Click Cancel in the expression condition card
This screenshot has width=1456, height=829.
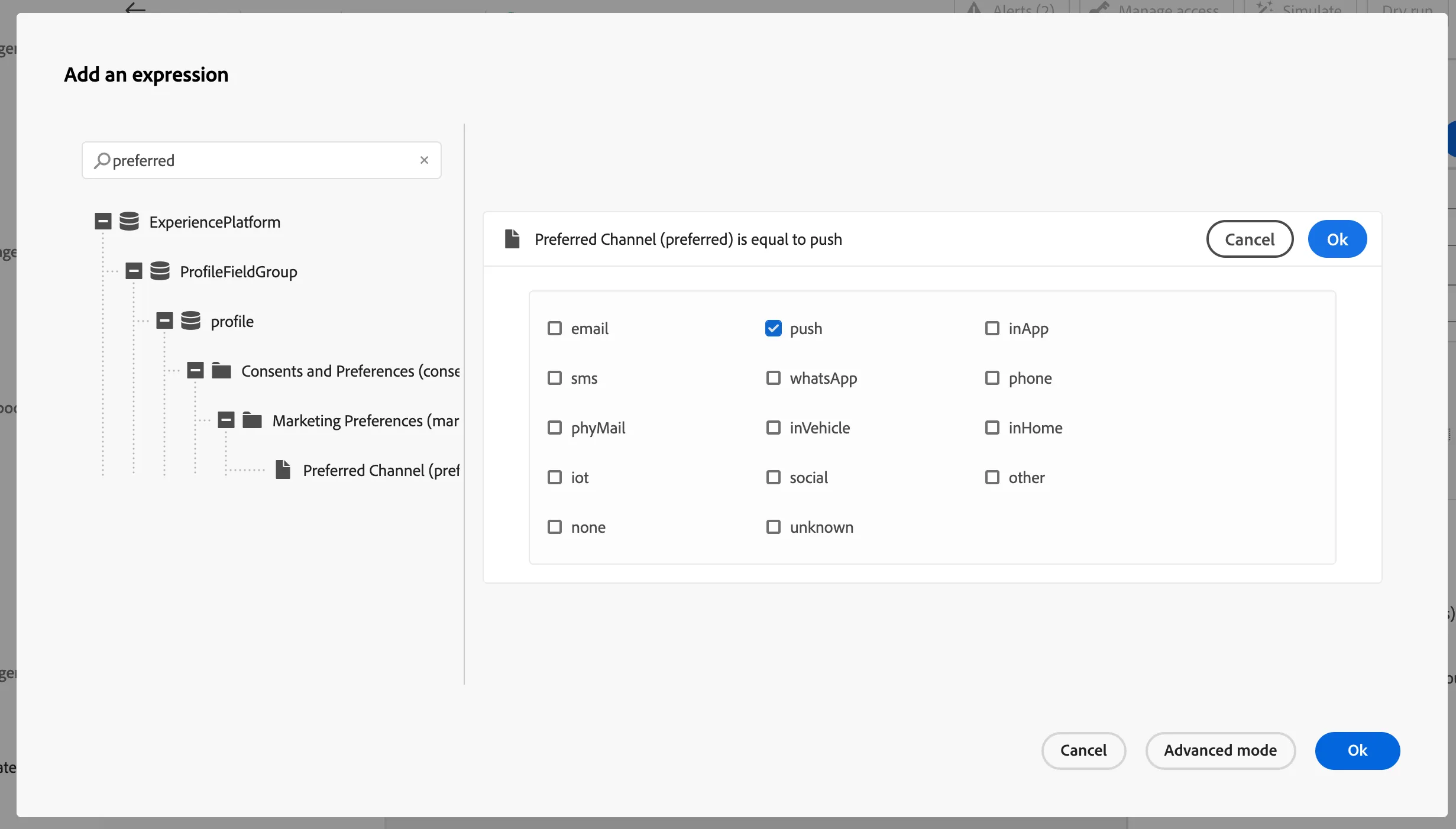coord(1250,239)
